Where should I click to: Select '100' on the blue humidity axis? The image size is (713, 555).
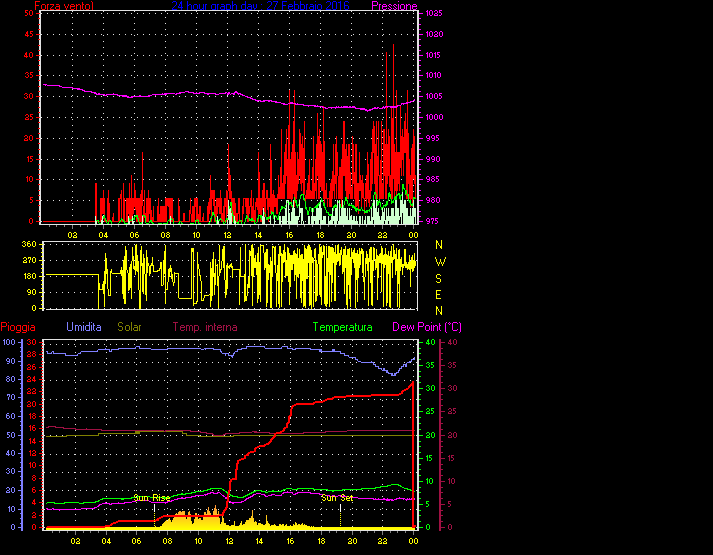point(9,342)
